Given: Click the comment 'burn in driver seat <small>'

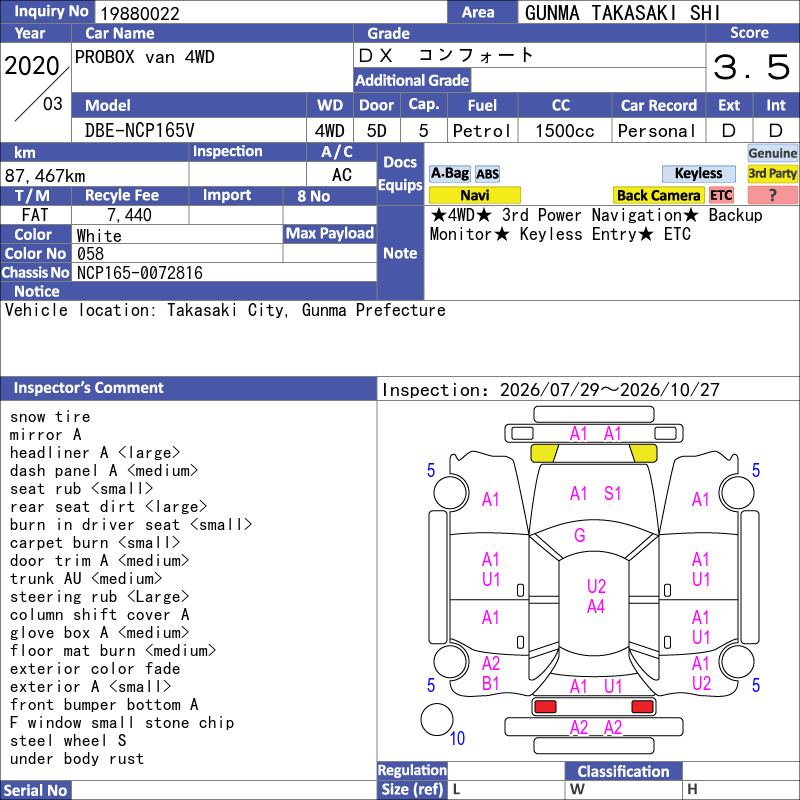Looking at the screenshot, I should tap(131, 524).
